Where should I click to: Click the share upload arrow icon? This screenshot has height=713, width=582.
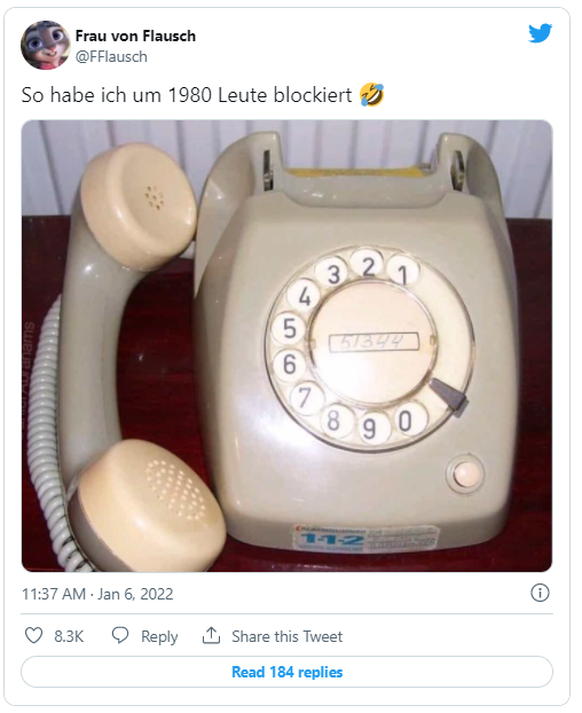[211, 635]
